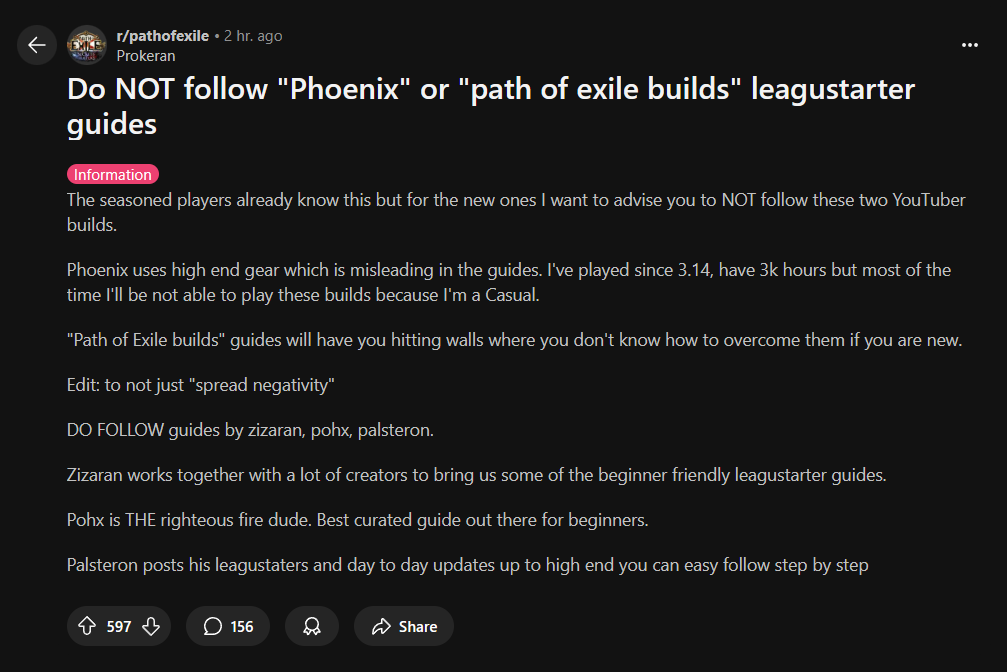The width and height of the screenshot is (1007, 672).
Task: Filter posts by the Information flair
Action: (x=112, y=174)
